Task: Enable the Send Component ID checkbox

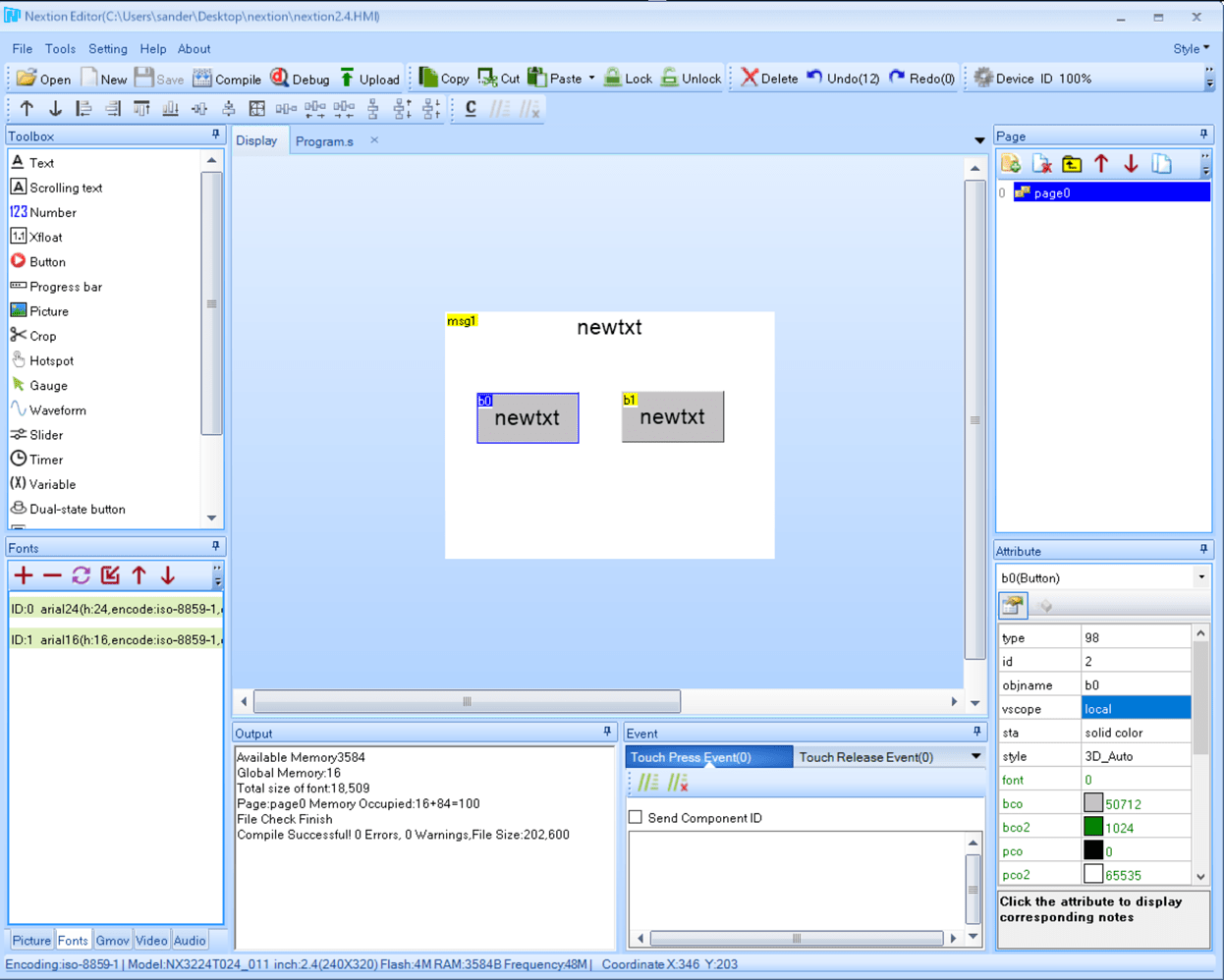Action: click(x=636, y=817)
